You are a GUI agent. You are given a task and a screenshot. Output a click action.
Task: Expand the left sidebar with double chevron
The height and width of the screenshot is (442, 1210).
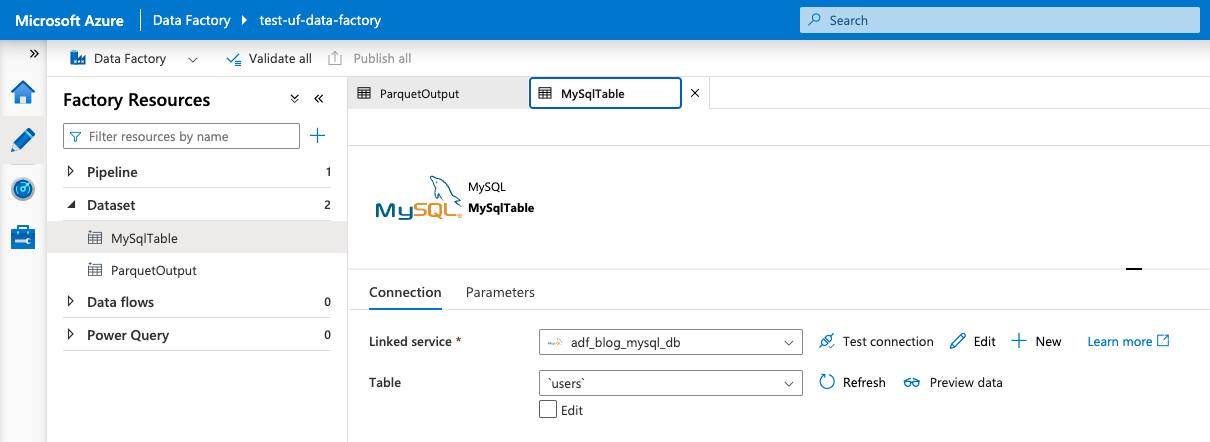[34, 53]
